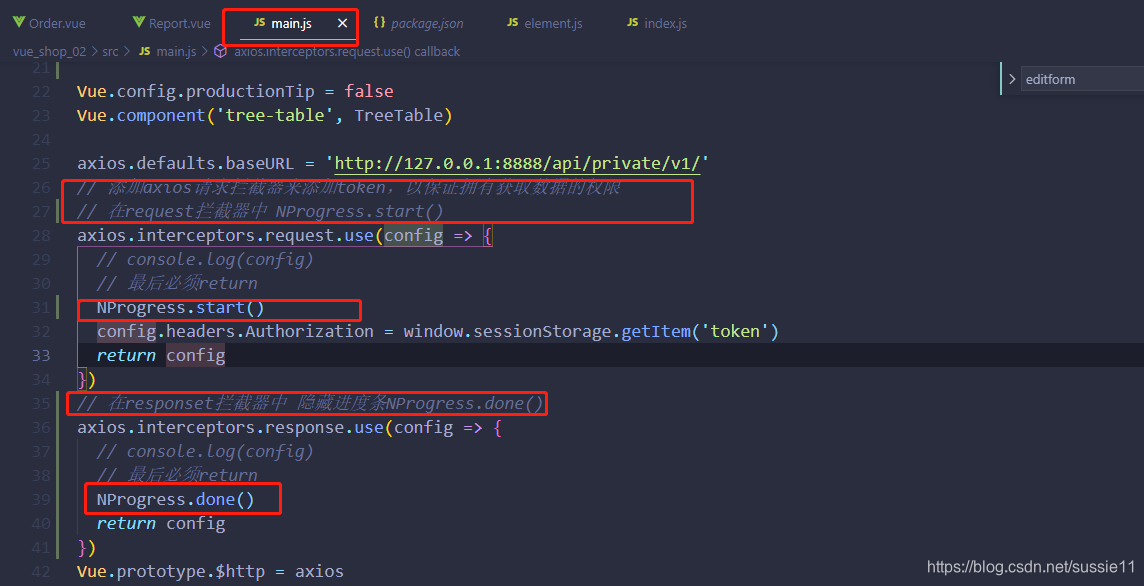Image resolution: width=1144 pixels, height=586 pixels.
Task: Click line number 28 in the gutter
Action: click(42, 235)
